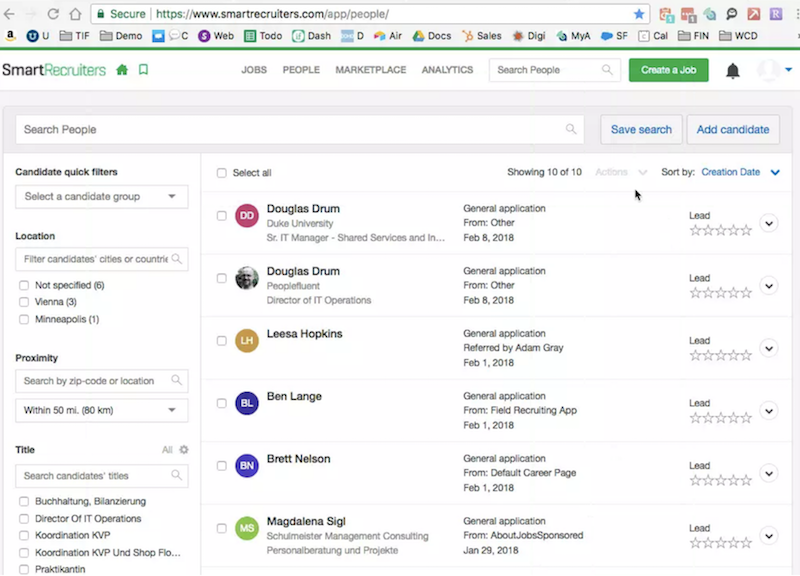Click the Title search magnifier icon
Image resolution: width=800 pixels, height=576 pixels.
tap(177, 475)
